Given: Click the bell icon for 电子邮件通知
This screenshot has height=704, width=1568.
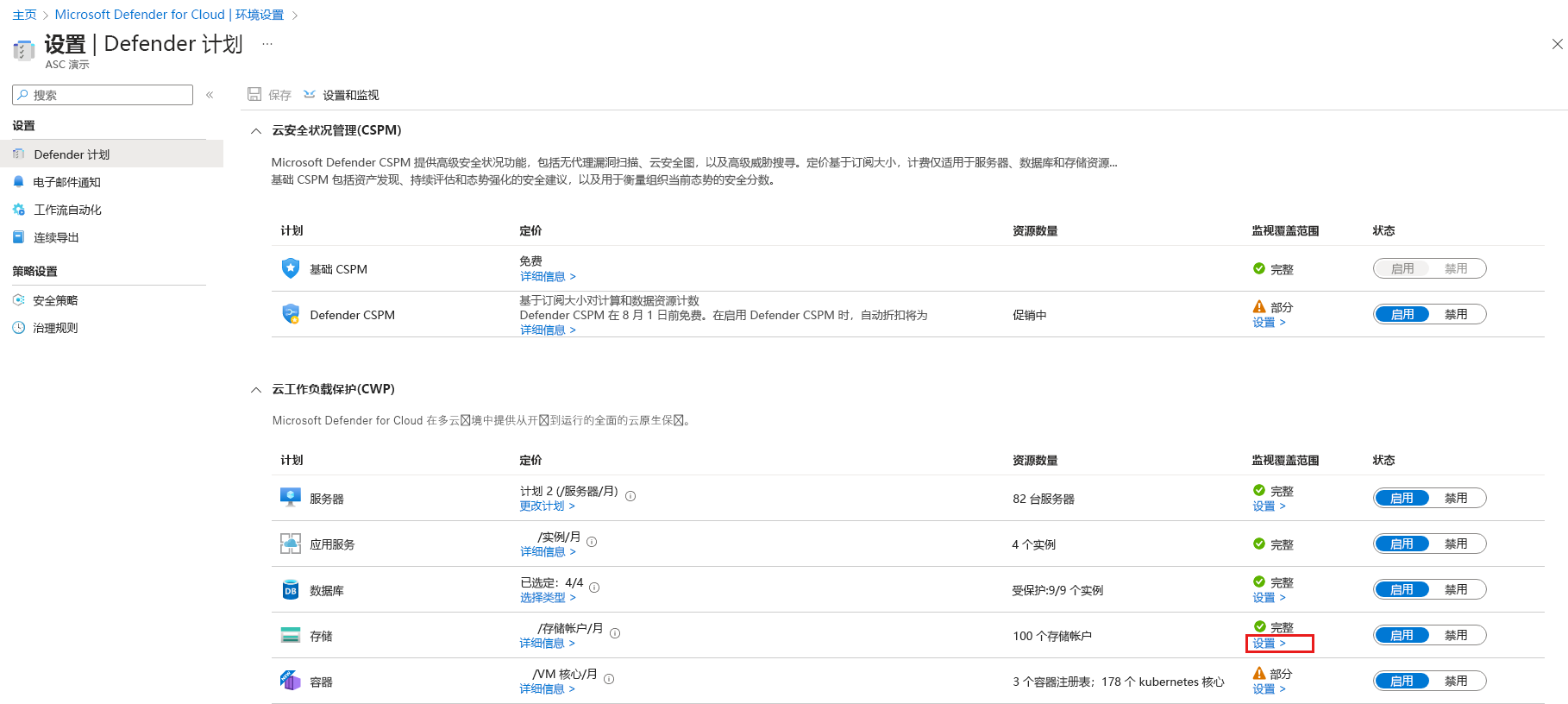Looking at the screenshot, I should pyautogui.click(x=19, y=181).
